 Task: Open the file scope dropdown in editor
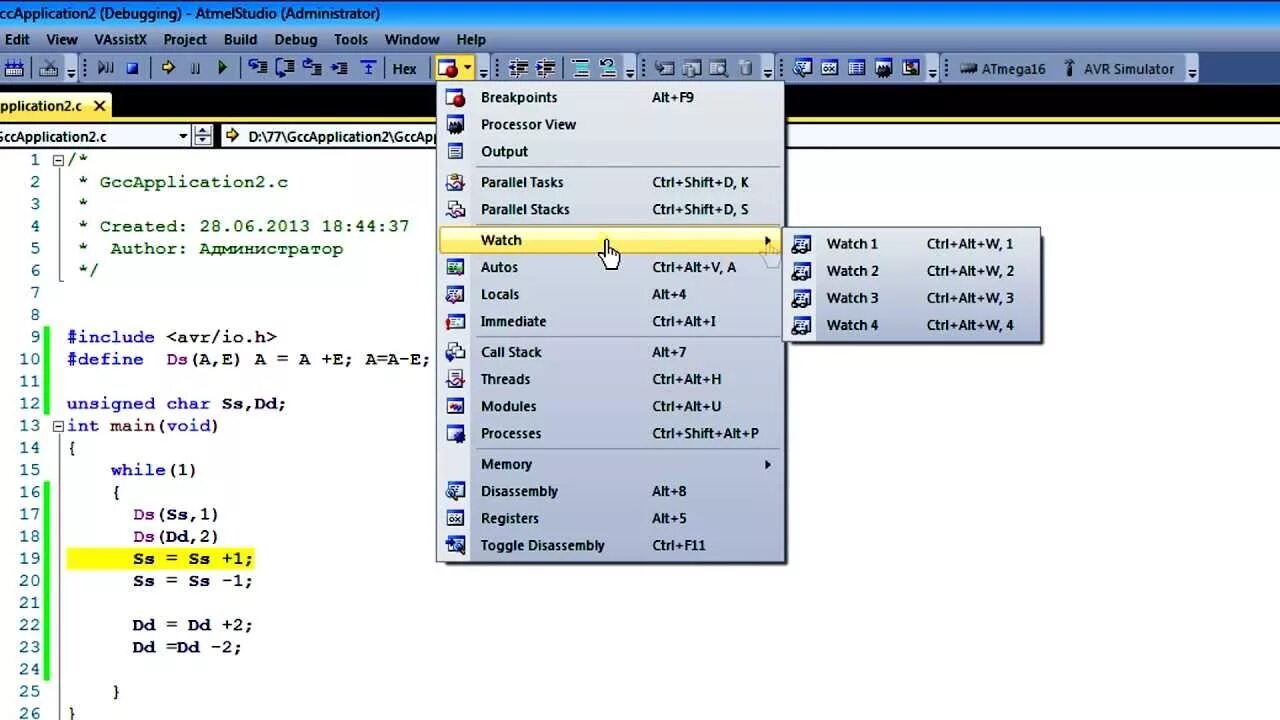click(183, 136)
